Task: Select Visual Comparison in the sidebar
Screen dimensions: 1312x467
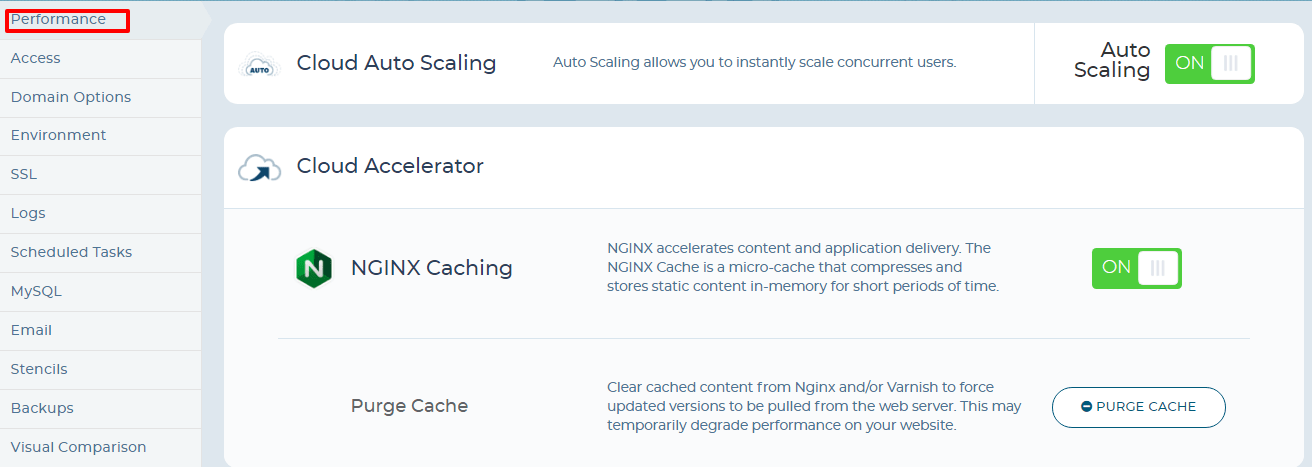Action: [x=78, y=447]
